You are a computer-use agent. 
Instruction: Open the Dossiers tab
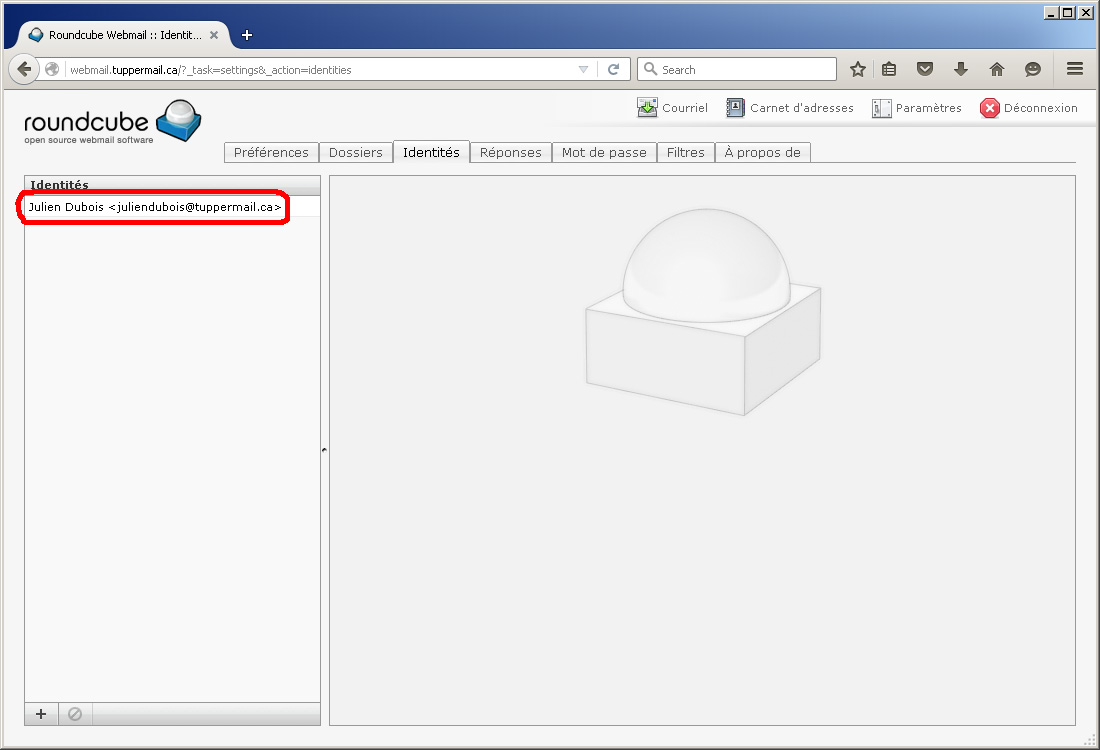(x=355, y=152)
